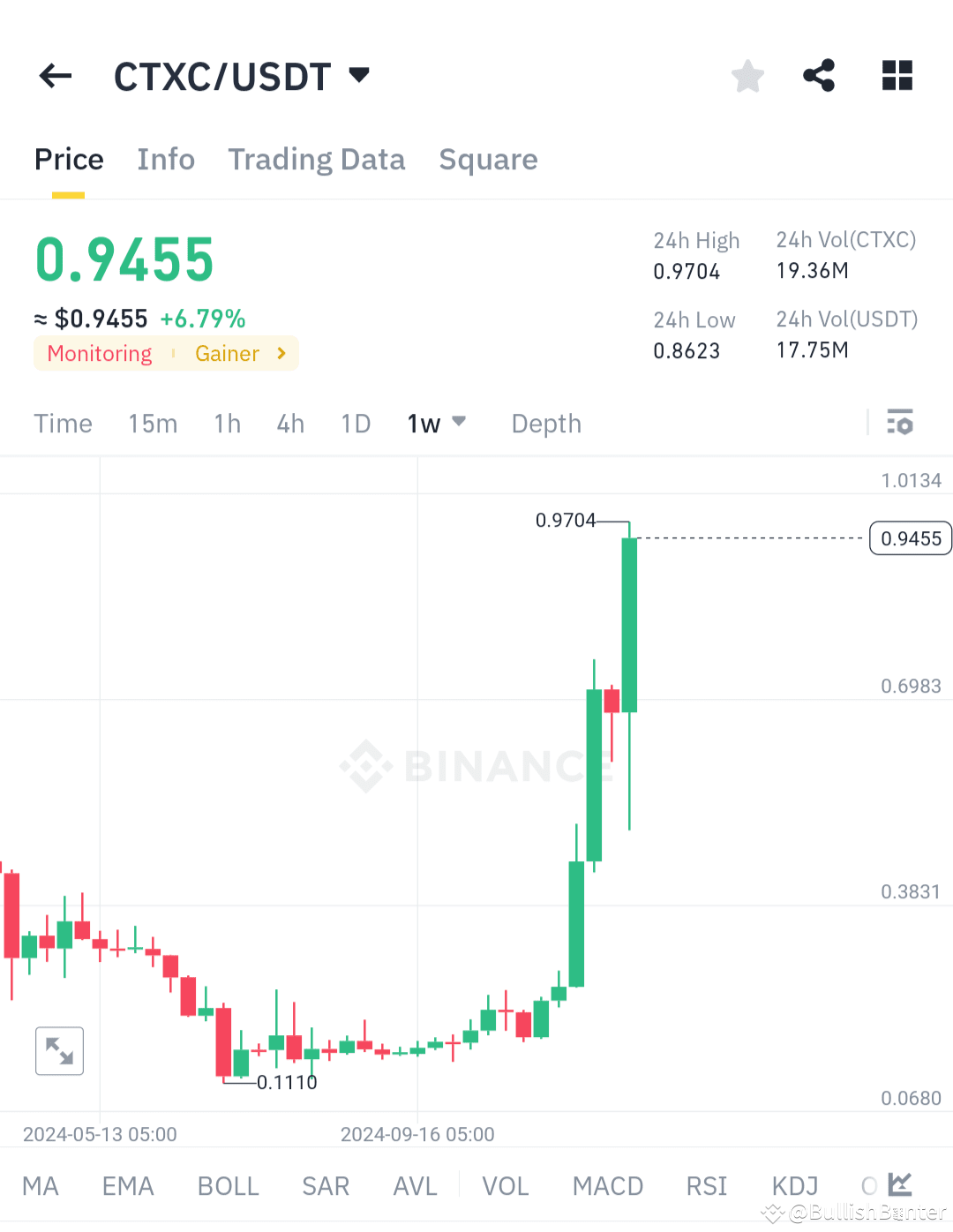953x1232 pixels.
Task: Open the share options icon
Action: point(819,76)
